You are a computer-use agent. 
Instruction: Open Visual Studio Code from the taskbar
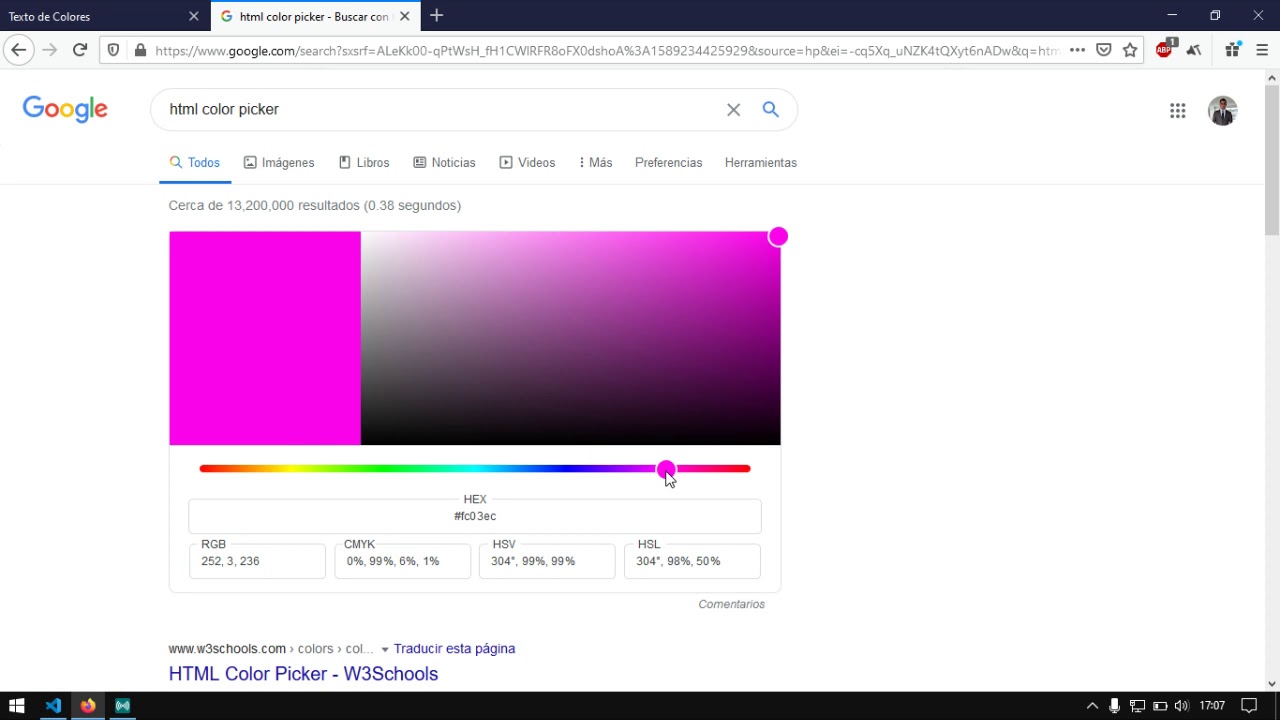tap(53, 706)
